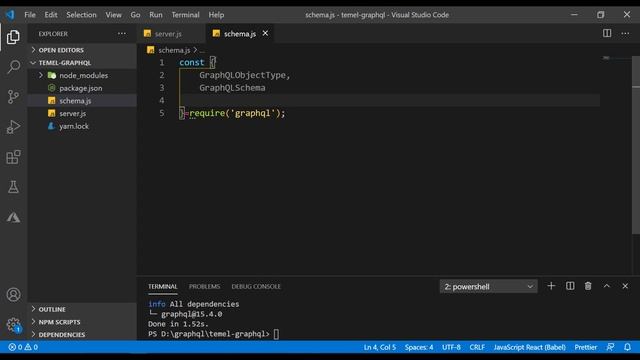
Task: Open the Go menu
Action: [x=135, y=15]
